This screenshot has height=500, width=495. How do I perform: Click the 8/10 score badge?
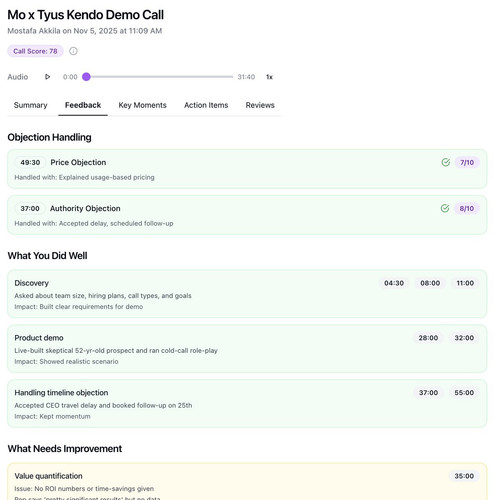pos(467,208)
